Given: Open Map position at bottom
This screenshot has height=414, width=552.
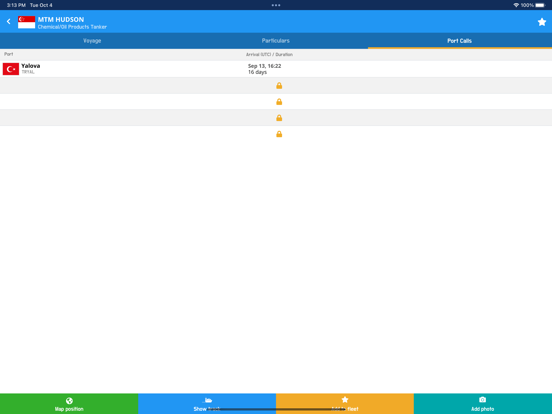Looking at the screenshot, I should (69, 404).
